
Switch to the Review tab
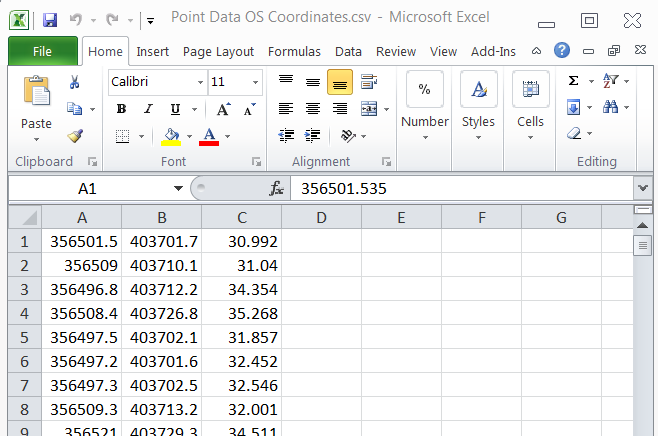pyautogui.click(x=396, y=52)
